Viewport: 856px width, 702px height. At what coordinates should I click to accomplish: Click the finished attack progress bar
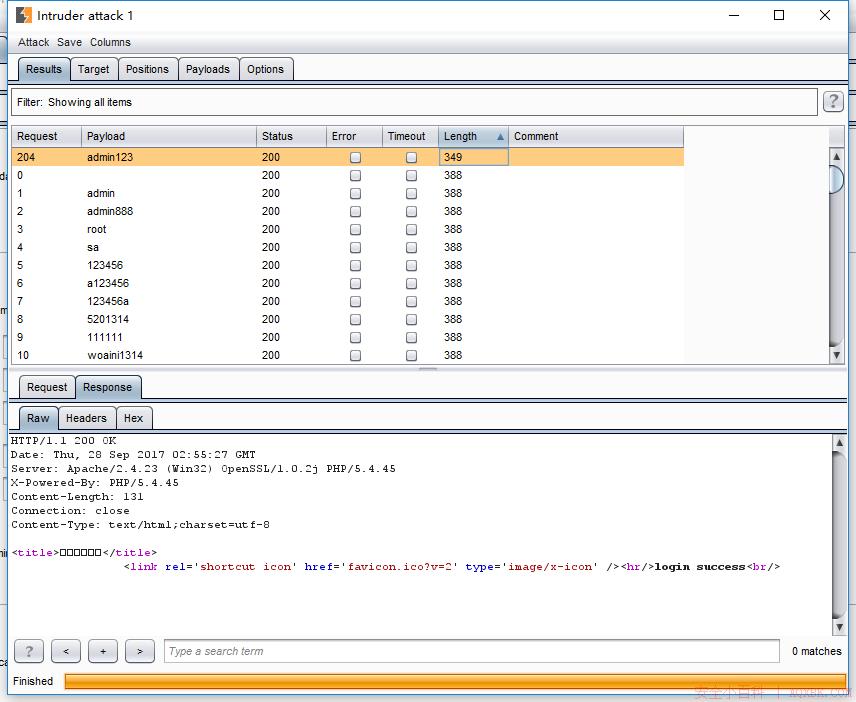pos(455,681)
